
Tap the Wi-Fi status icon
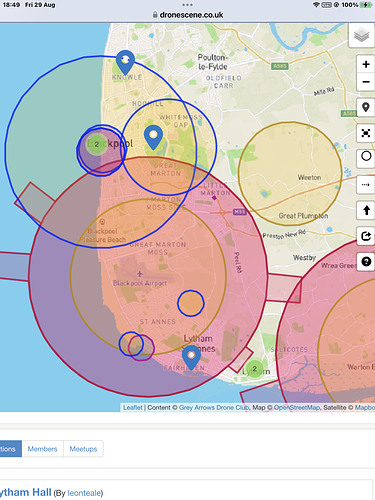click(x=316, y=5)
